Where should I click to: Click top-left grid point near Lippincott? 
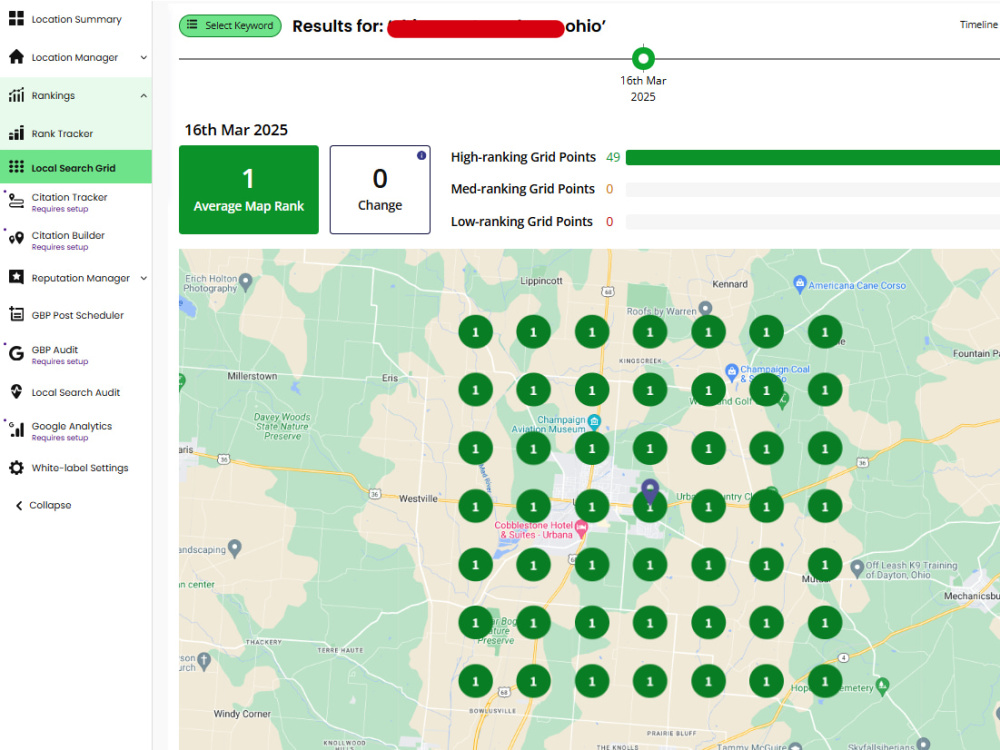pos(475,332)
